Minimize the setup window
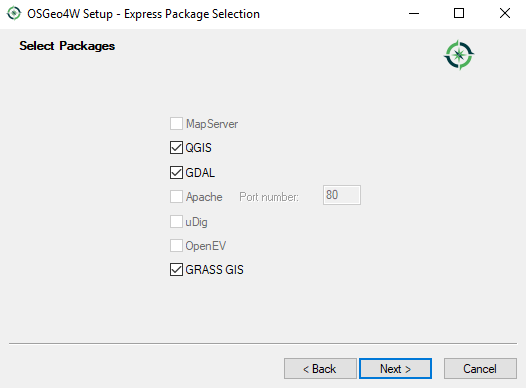This screenshot has width=526, height=388. point(414,14)
